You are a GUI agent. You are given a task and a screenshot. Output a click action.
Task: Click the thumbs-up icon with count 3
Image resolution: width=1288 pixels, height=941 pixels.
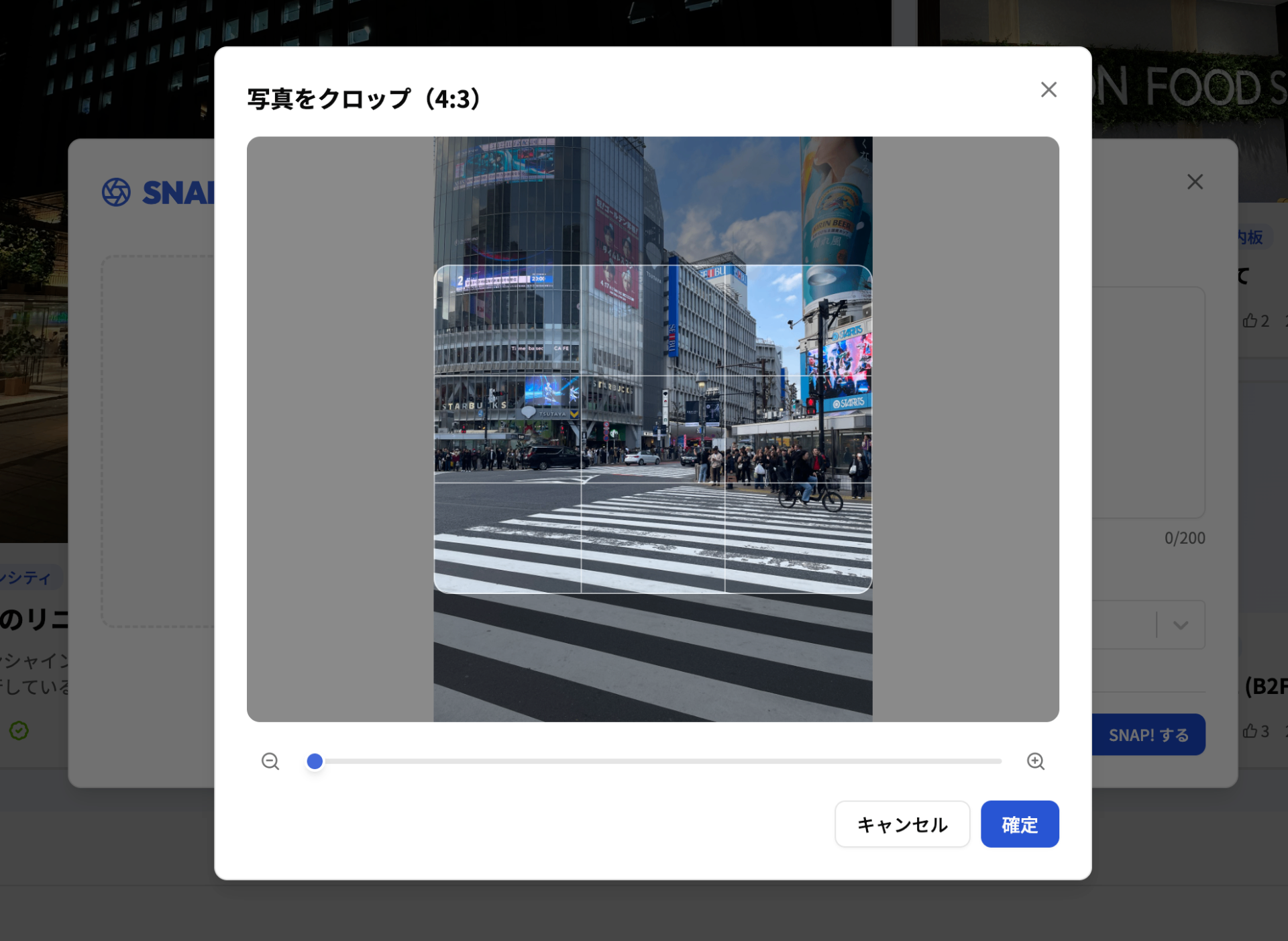coord(1250,731)
